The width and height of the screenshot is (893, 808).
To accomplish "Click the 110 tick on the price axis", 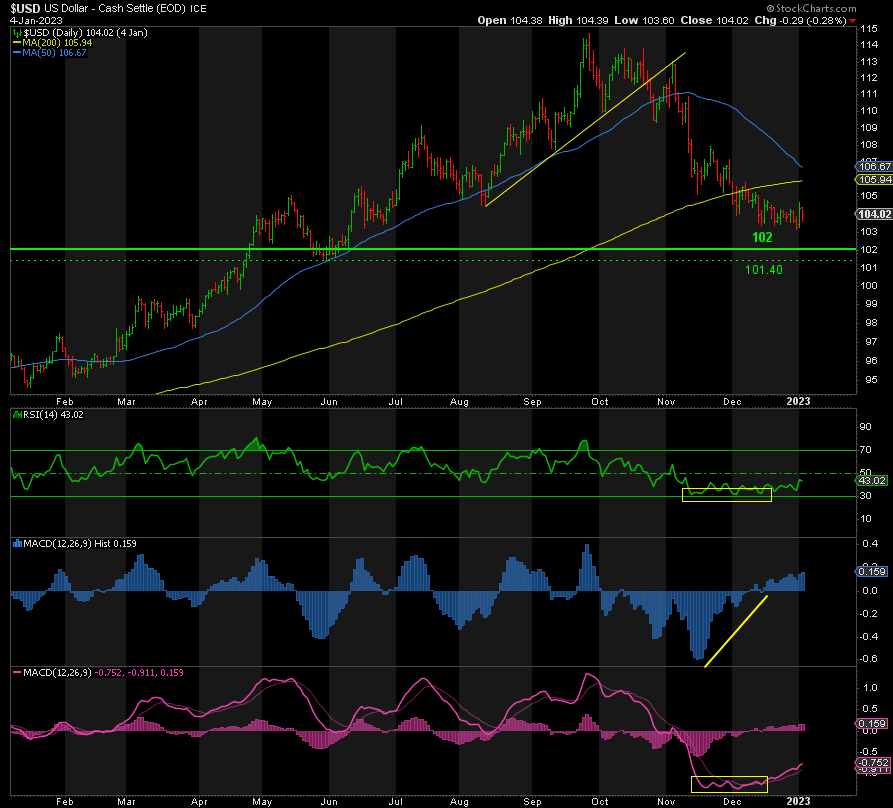I will pyautogui.click(x=869, y=110).
